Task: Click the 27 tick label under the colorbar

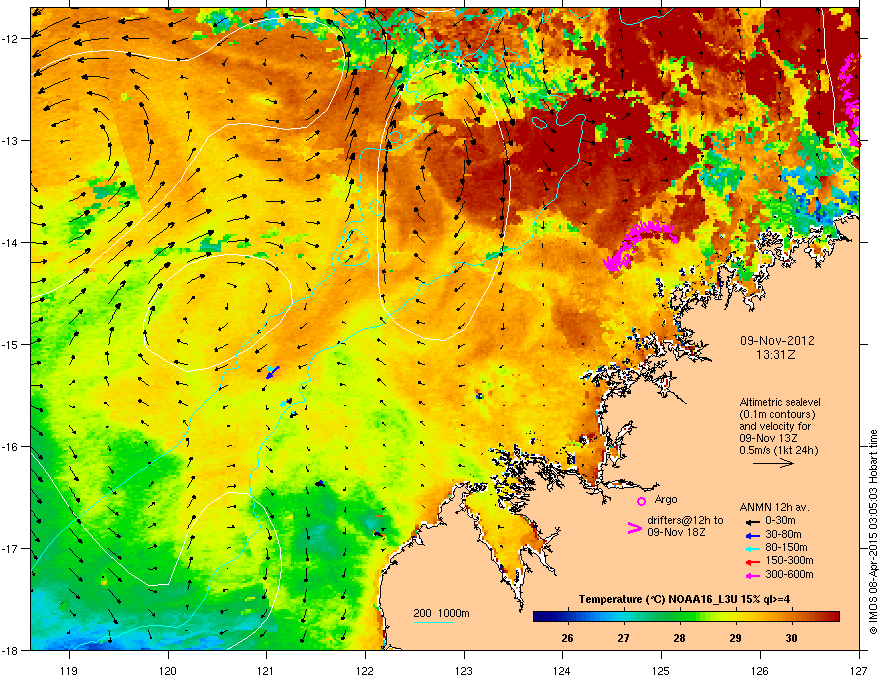Action: click(623, 638)
